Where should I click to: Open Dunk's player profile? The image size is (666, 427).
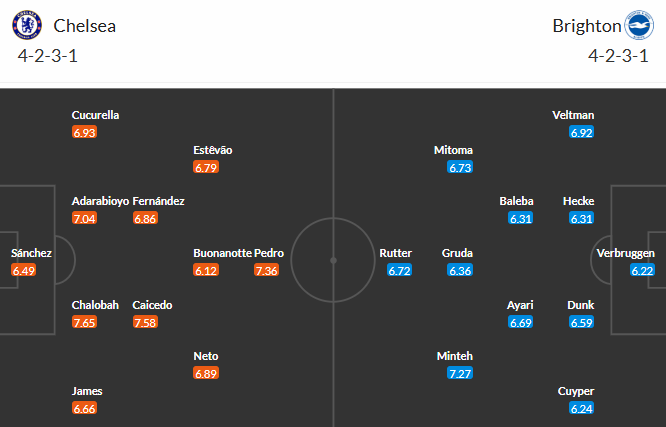580,304
